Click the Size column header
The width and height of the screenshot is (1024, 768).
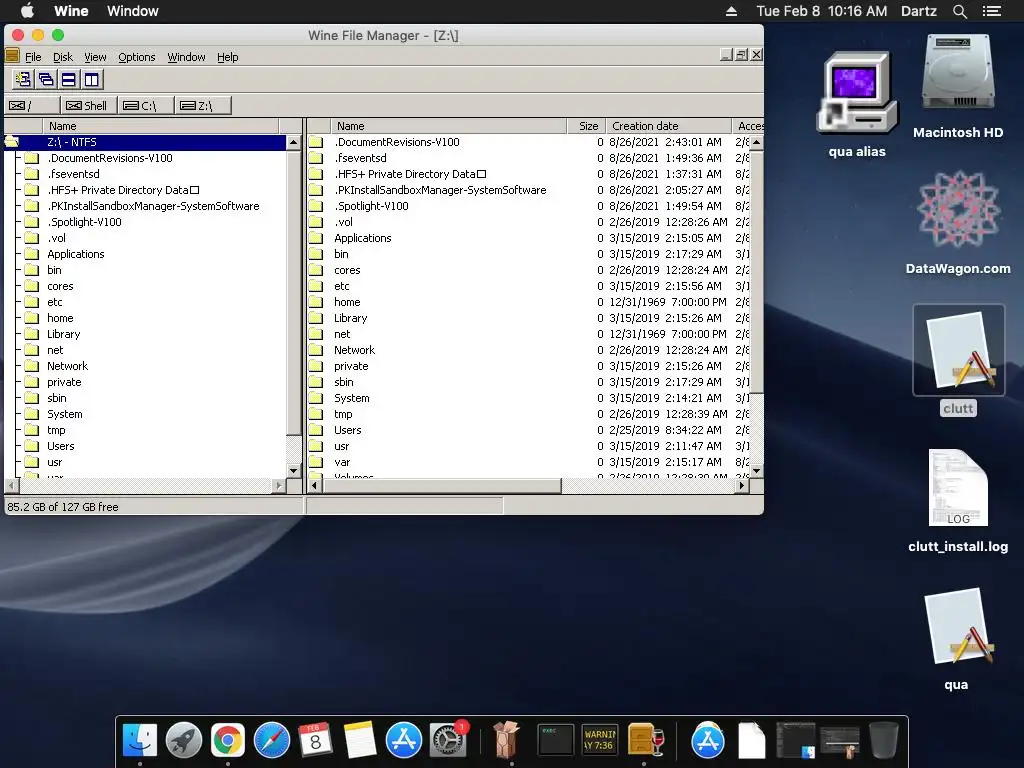[586, 126]
